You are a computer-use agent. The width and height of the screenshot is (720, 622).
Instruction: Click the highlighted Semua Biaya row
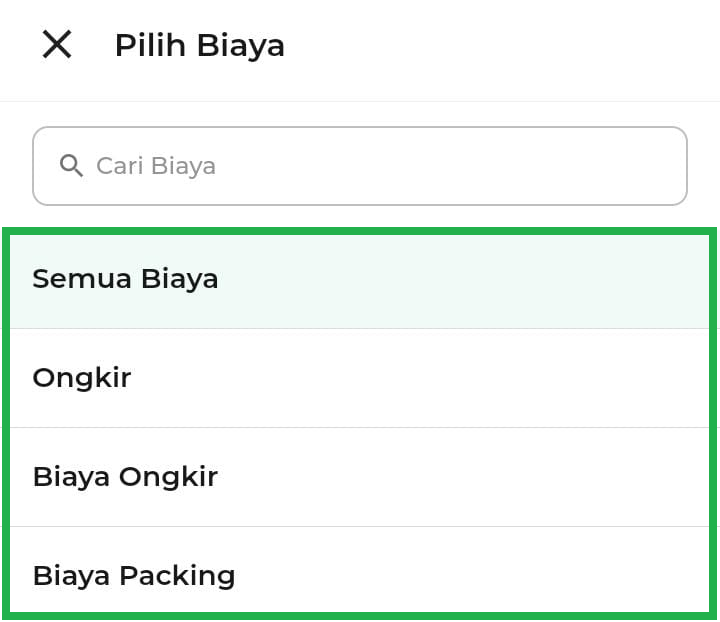tap(360, 279)
